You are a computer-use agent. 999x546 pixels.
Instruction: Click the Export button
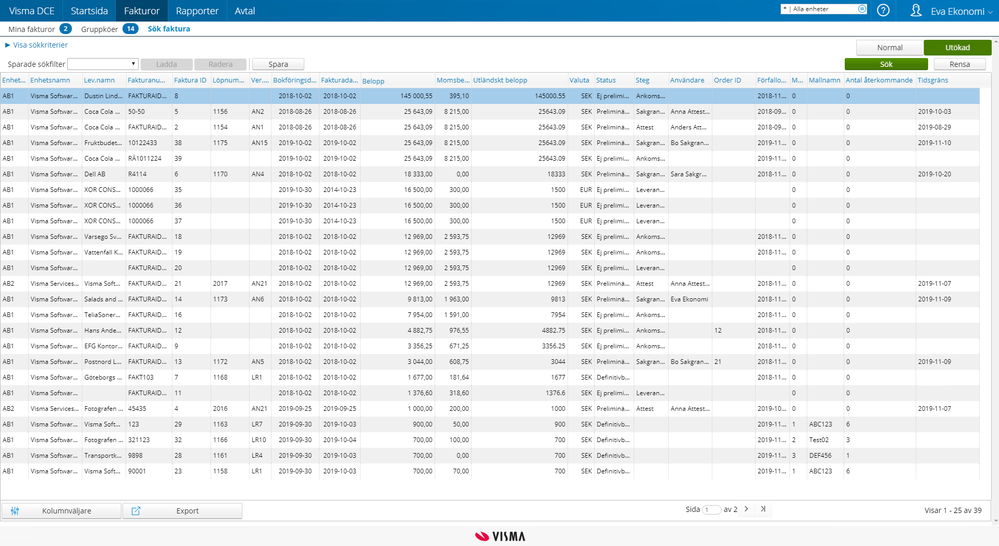point(182,511)
